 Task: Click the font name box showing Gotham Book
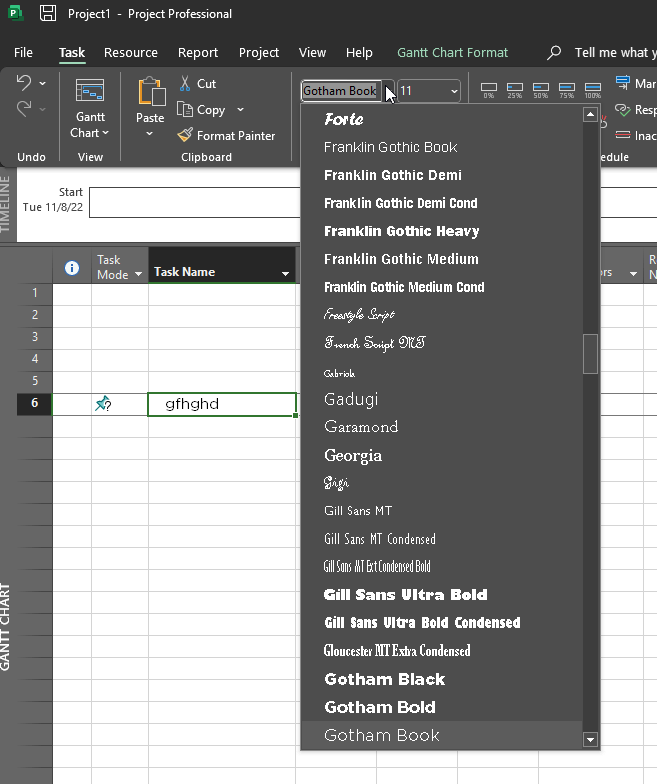pyautogui.click(x=342, y=91)
